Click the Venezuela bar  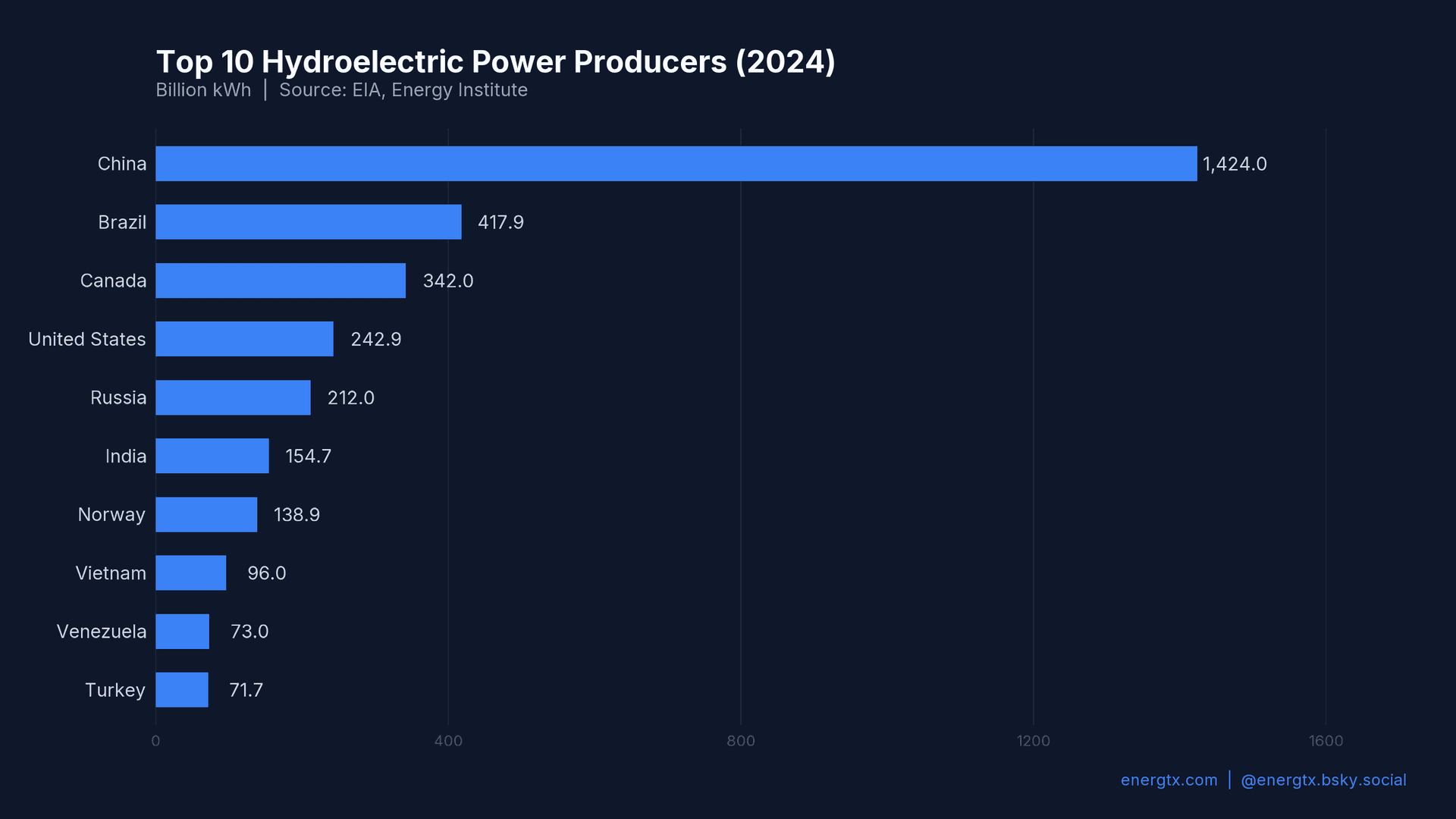tap(182, 631)
